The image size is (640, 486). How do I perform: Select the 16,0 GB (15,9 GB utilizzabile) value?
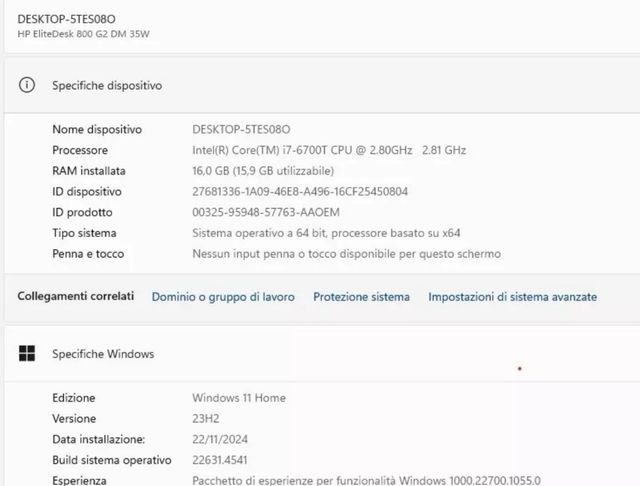pos(263,171)
